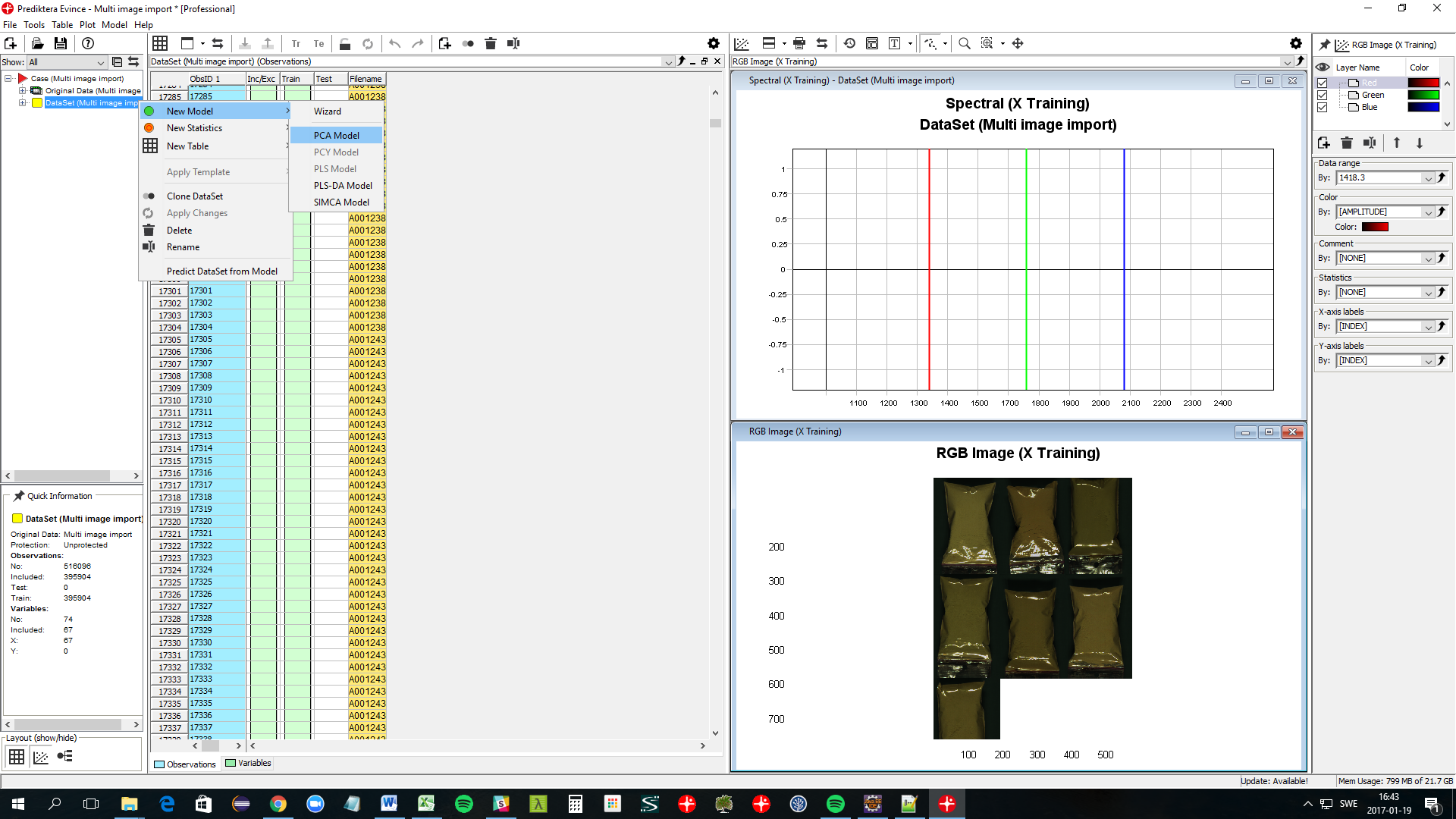This screenshot has width=1456, height=819.
Task: Select PCA Model from the submenu
Action: (337, 136)
